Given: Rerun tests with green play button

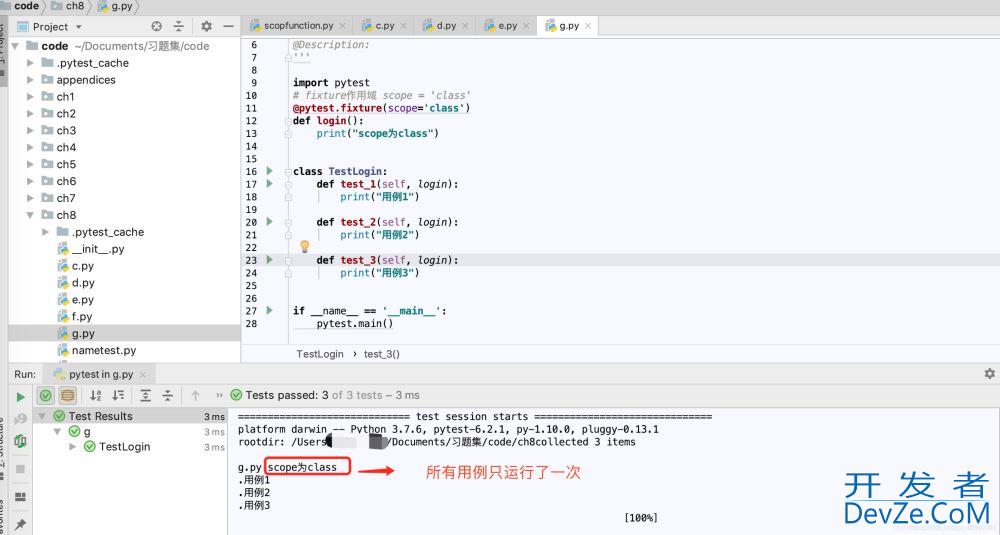Looking at the screenshot, I should (20, 397).
